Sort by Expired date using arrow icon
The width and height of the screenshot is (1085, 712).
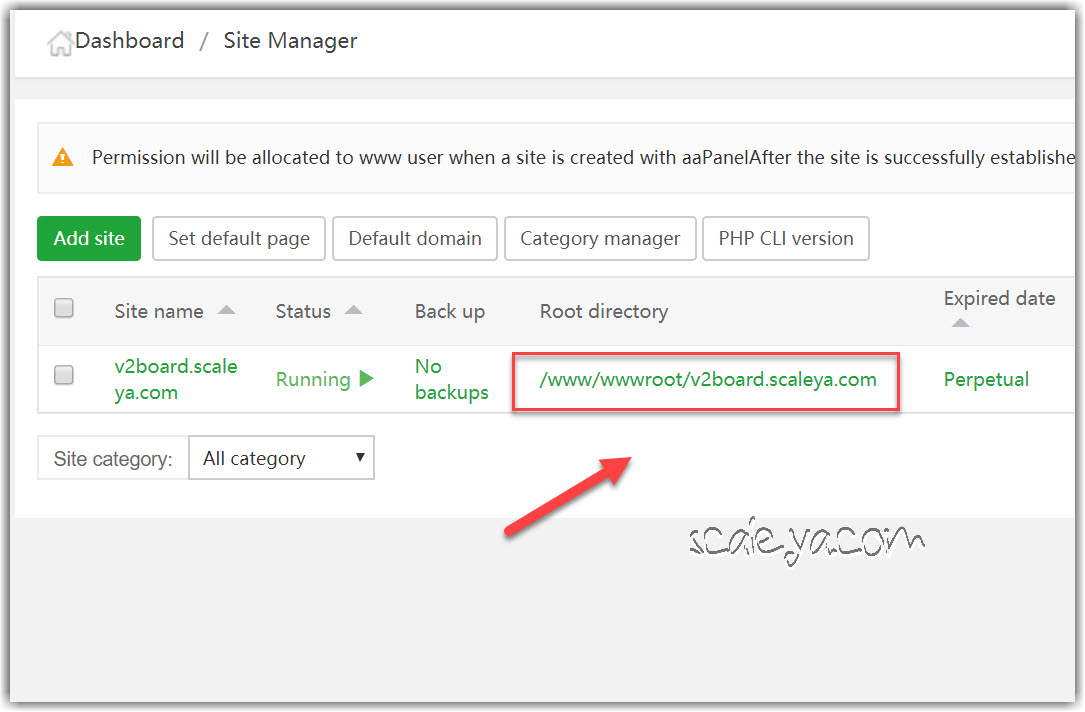(x=960, y=323)
